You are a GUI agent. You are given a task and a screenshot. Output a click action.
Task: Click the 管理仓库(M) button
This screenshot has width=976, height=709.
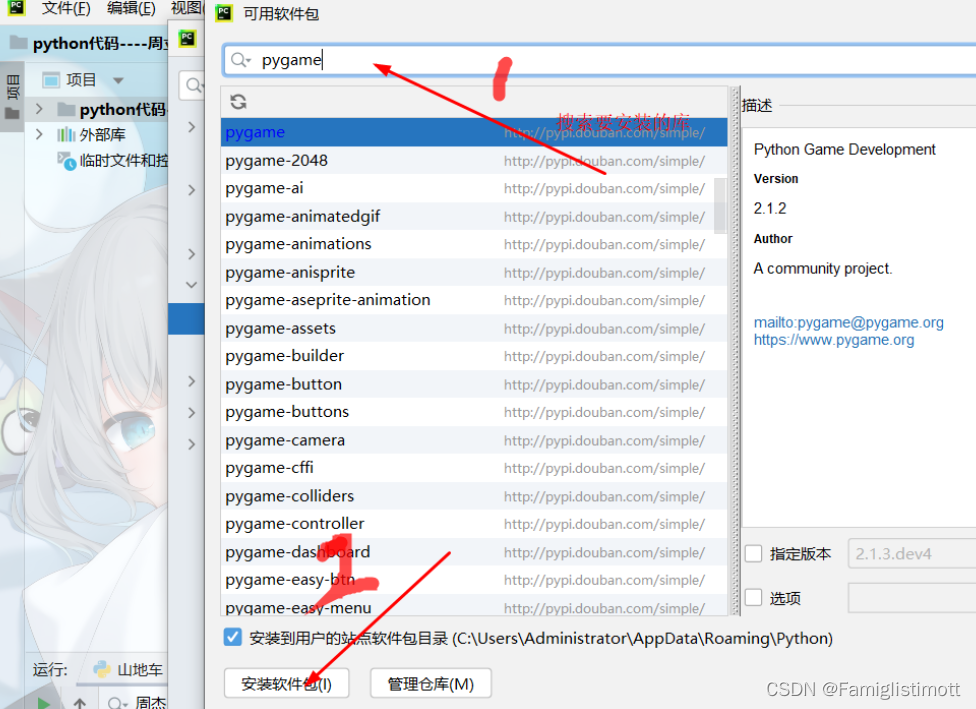(x=430, y=683)
